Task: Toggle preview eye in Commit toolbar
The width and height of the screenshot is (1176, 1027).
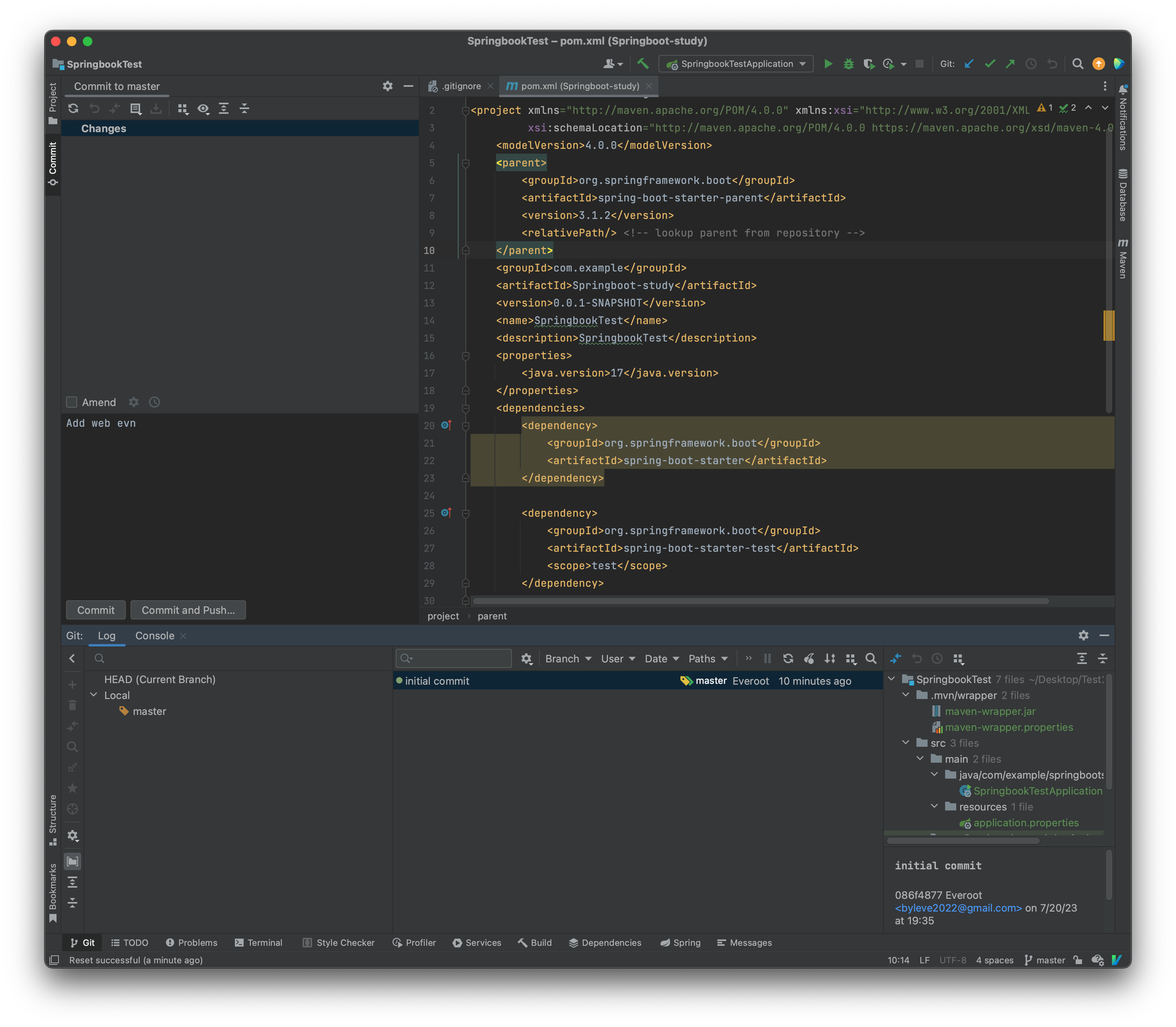Action: pyautogui.click(x=203, y=108)
